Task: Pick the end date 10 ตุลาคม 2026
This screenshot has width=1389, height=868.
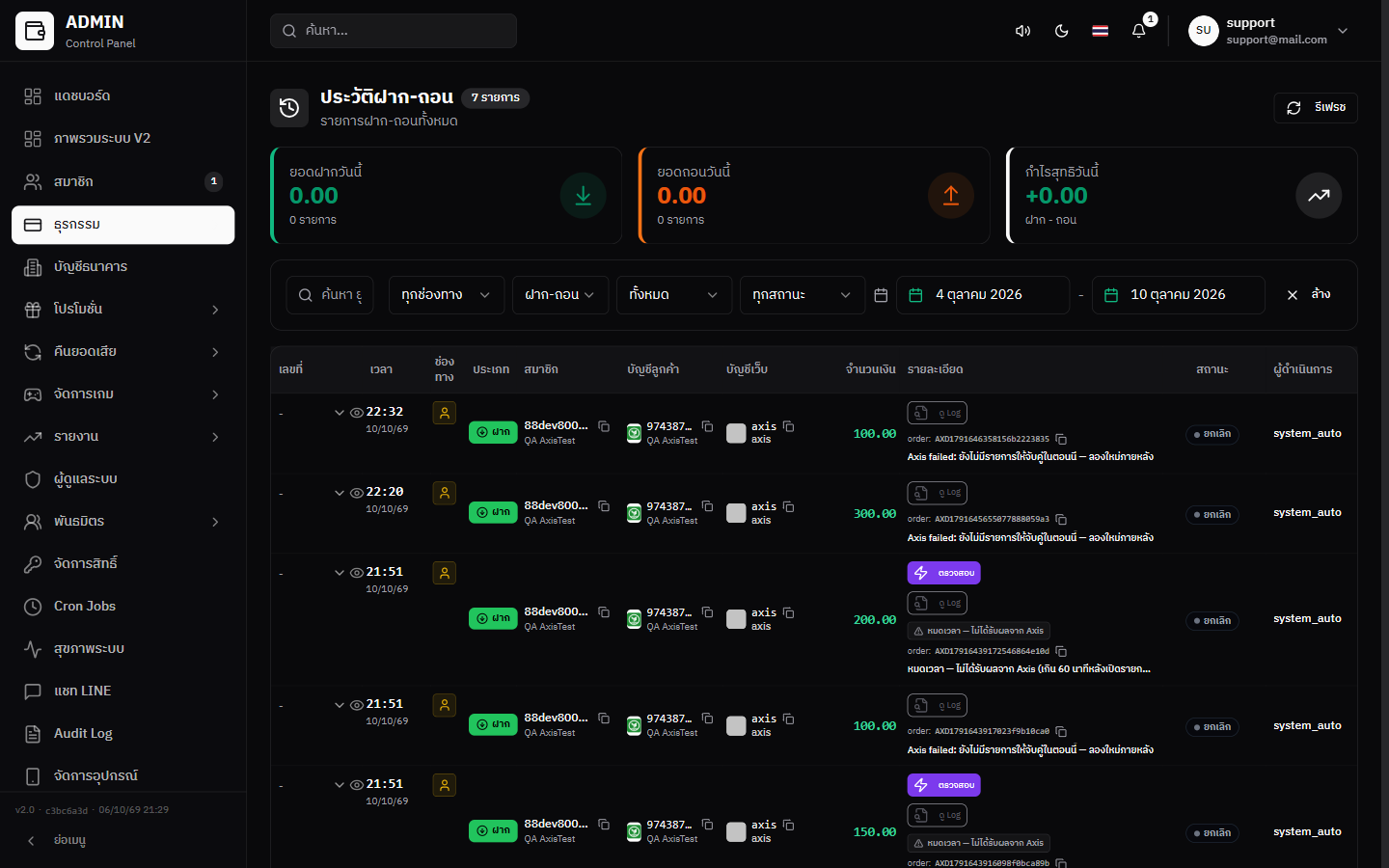Action: point(1178,295)
